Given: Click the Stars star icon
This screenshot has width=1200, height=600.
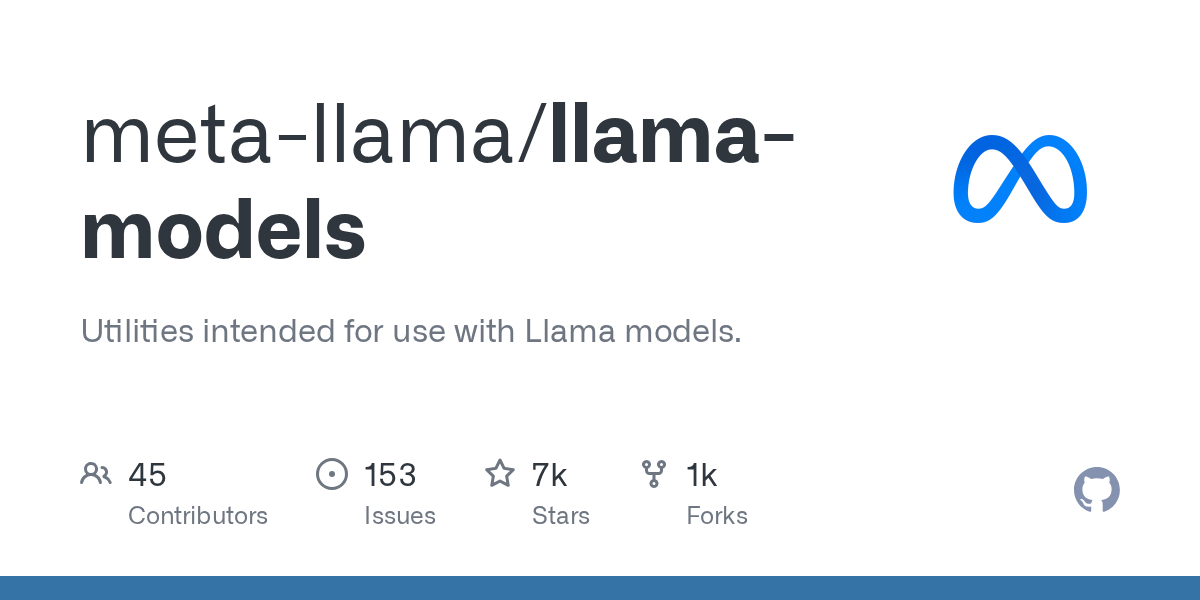Looking at the screenshot, I should tap(500, 474).
